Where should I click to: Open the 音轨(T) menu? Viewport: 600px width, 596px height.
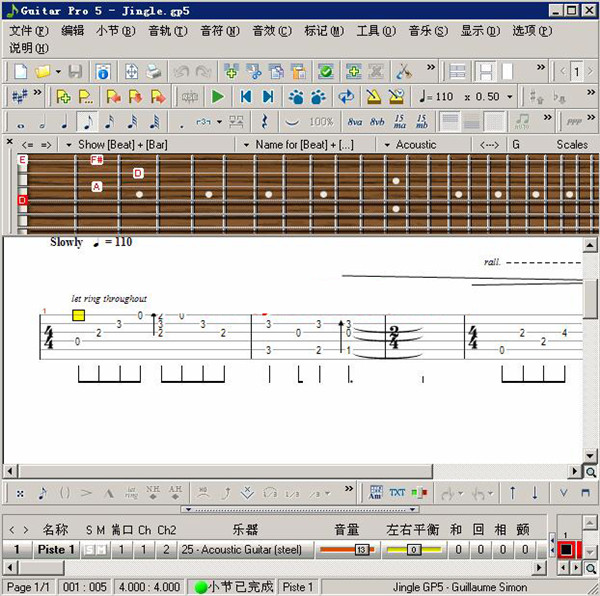tap(167, 31)
